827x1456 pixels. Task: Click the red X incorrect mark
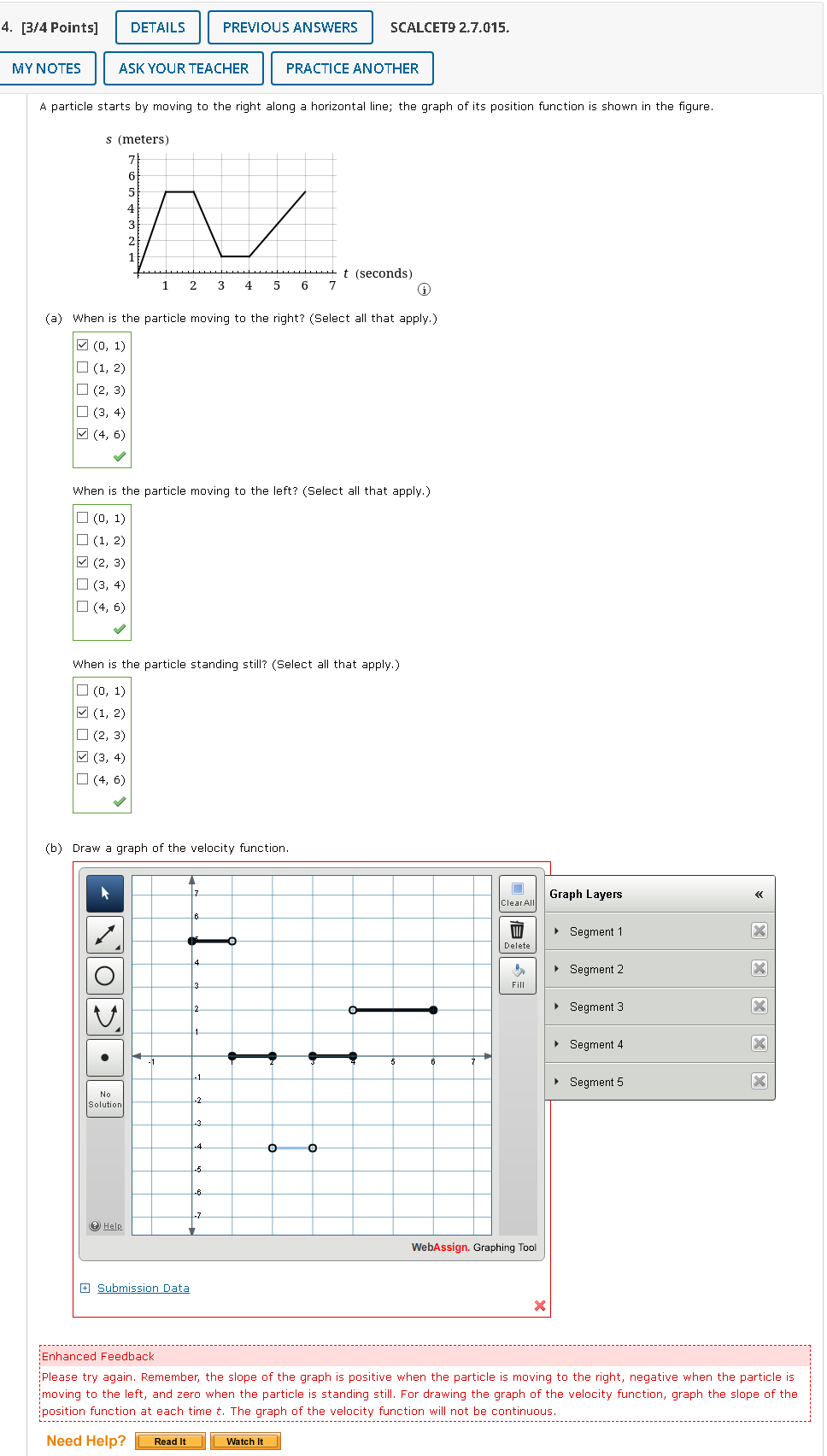(x=540, y=1306)
